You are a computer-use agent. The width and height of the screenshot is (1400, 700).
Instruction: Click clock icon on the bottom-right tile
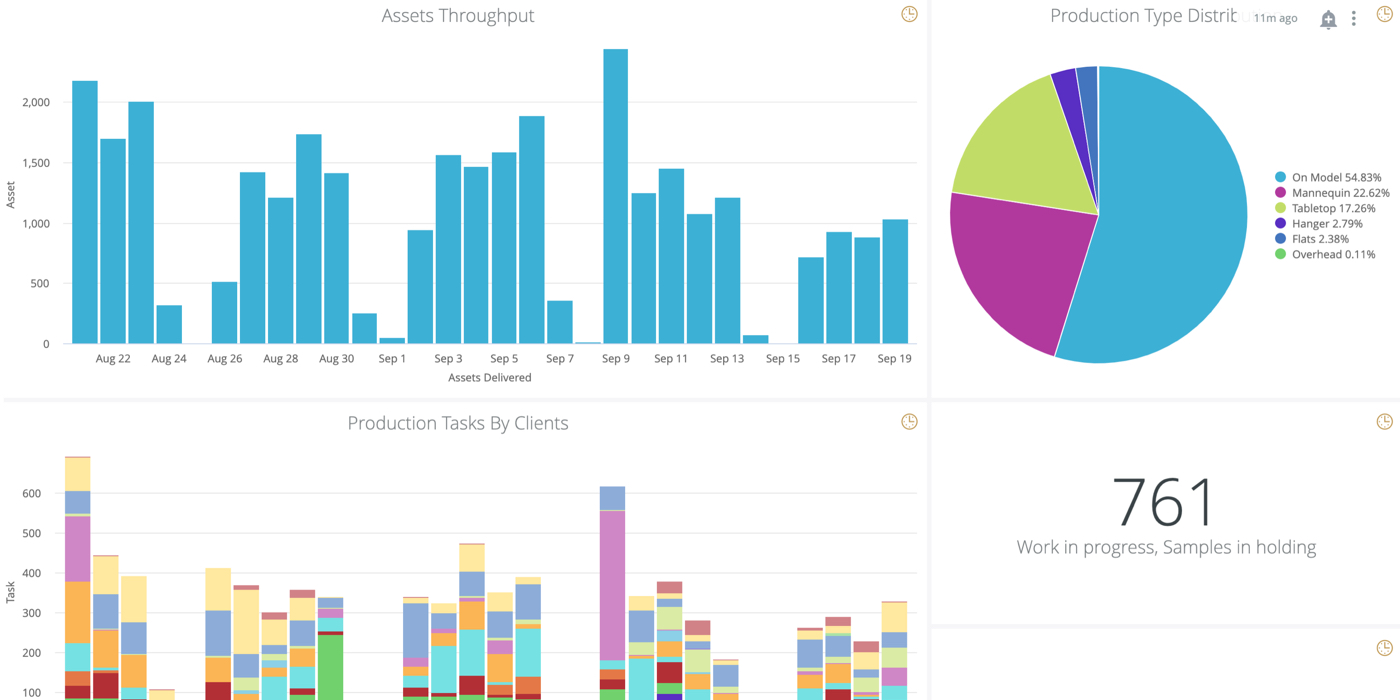point(1384,648)
